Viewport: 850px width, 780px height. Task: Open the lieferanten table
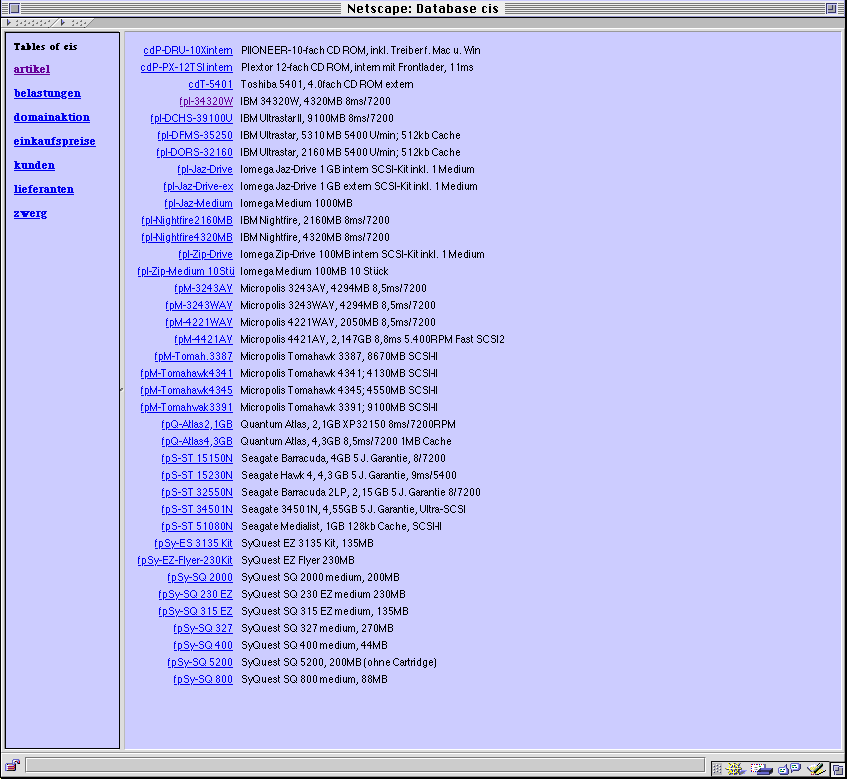(x=44, y=189)
